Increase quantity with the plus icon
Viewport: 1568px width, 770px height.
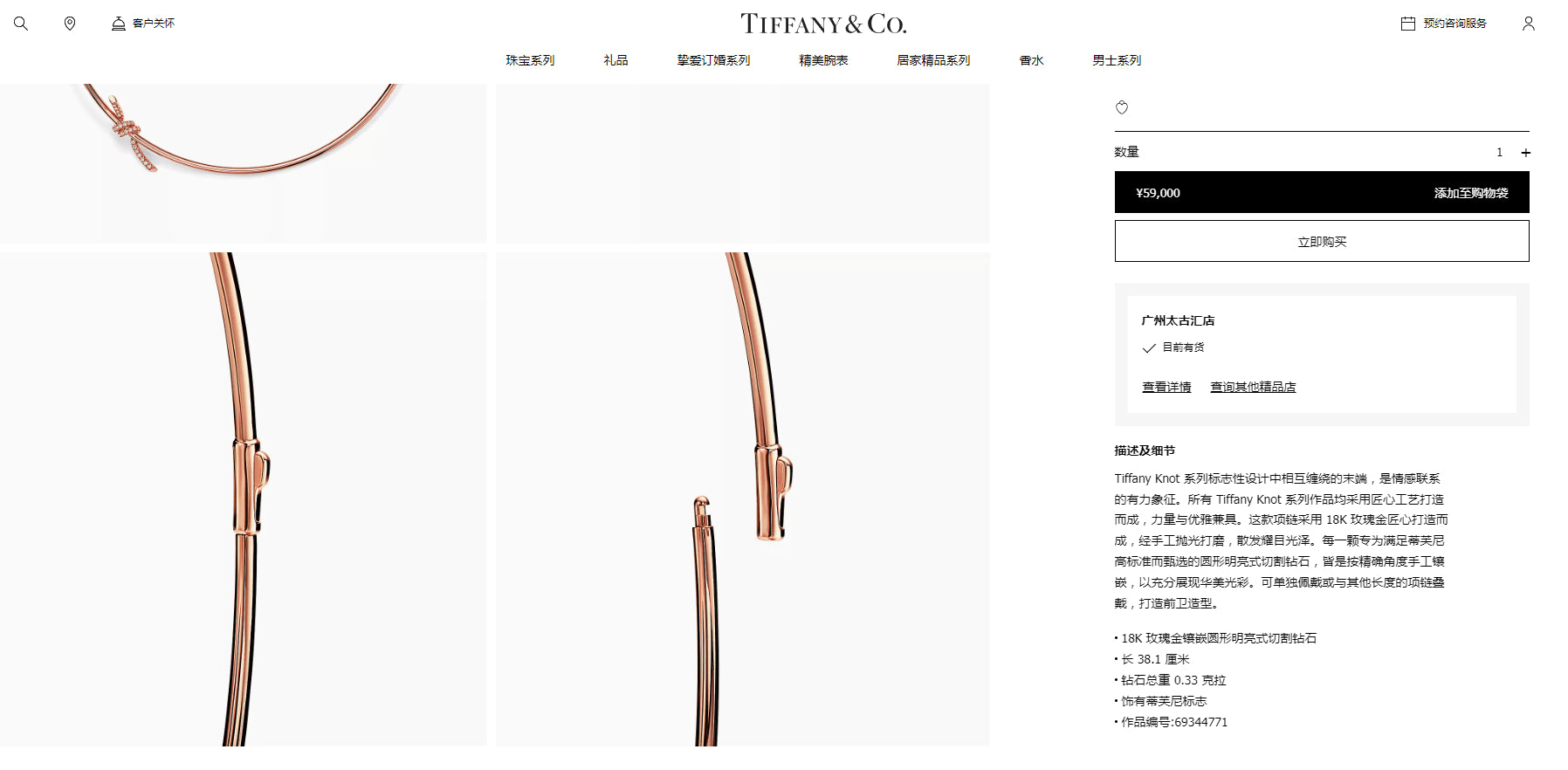tap(1525, 153)
